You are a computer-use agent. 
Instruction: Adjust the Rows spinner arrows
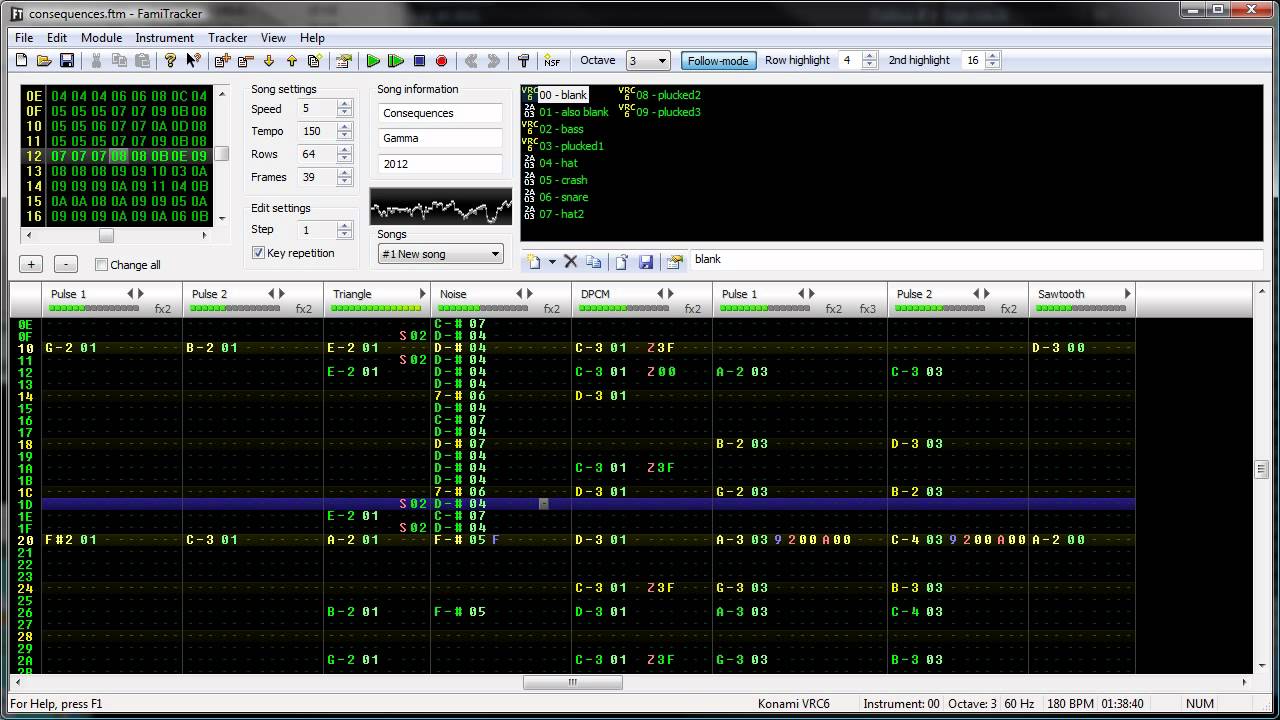point(345,154)
